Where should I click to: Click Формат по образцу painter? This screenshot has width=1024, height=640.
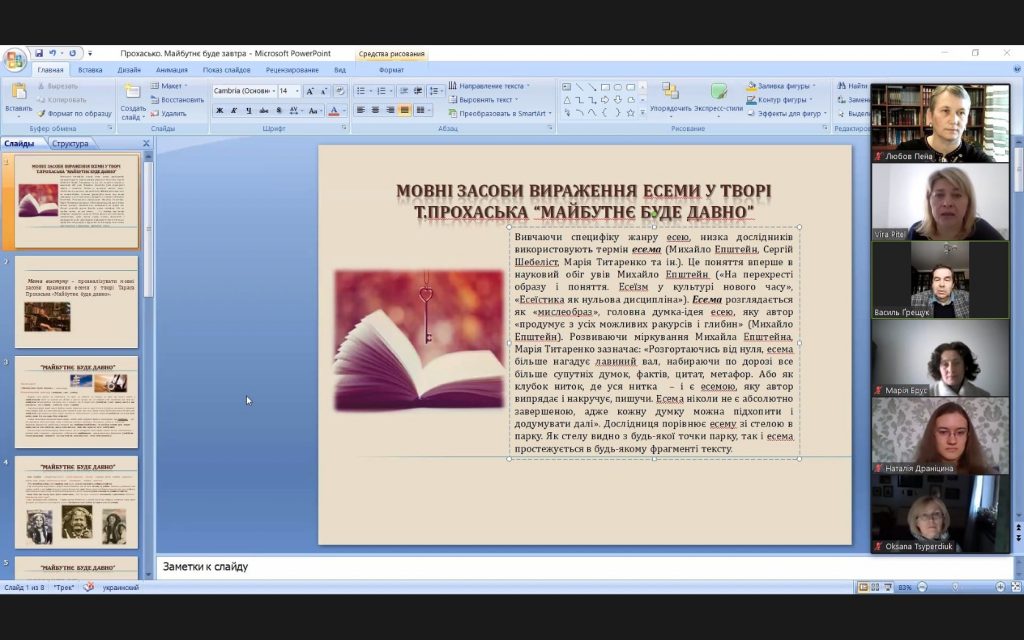tap(74, 114)
